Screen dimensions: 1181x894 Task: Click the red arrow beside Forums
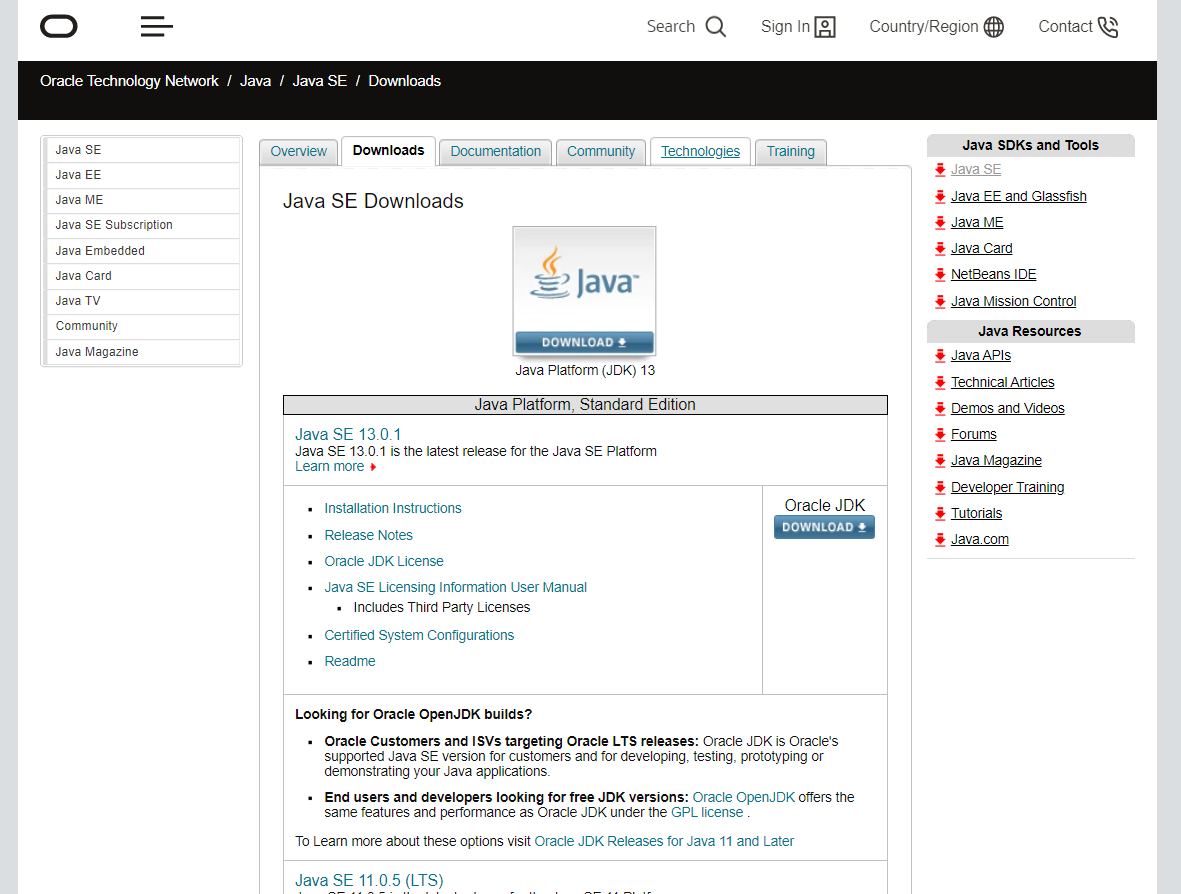[940, 435]
